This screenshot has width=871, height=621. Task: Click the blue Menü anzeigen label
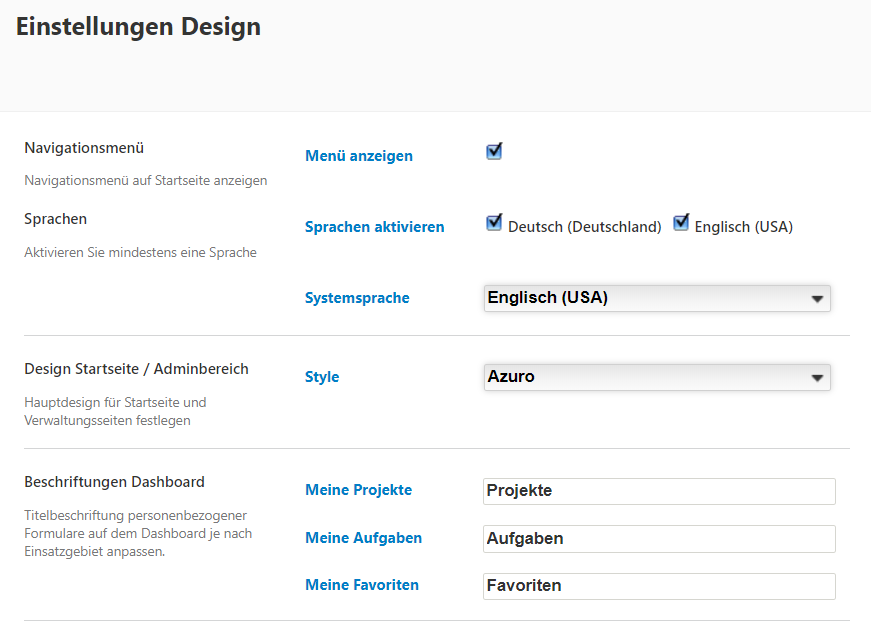pos(358,156)
